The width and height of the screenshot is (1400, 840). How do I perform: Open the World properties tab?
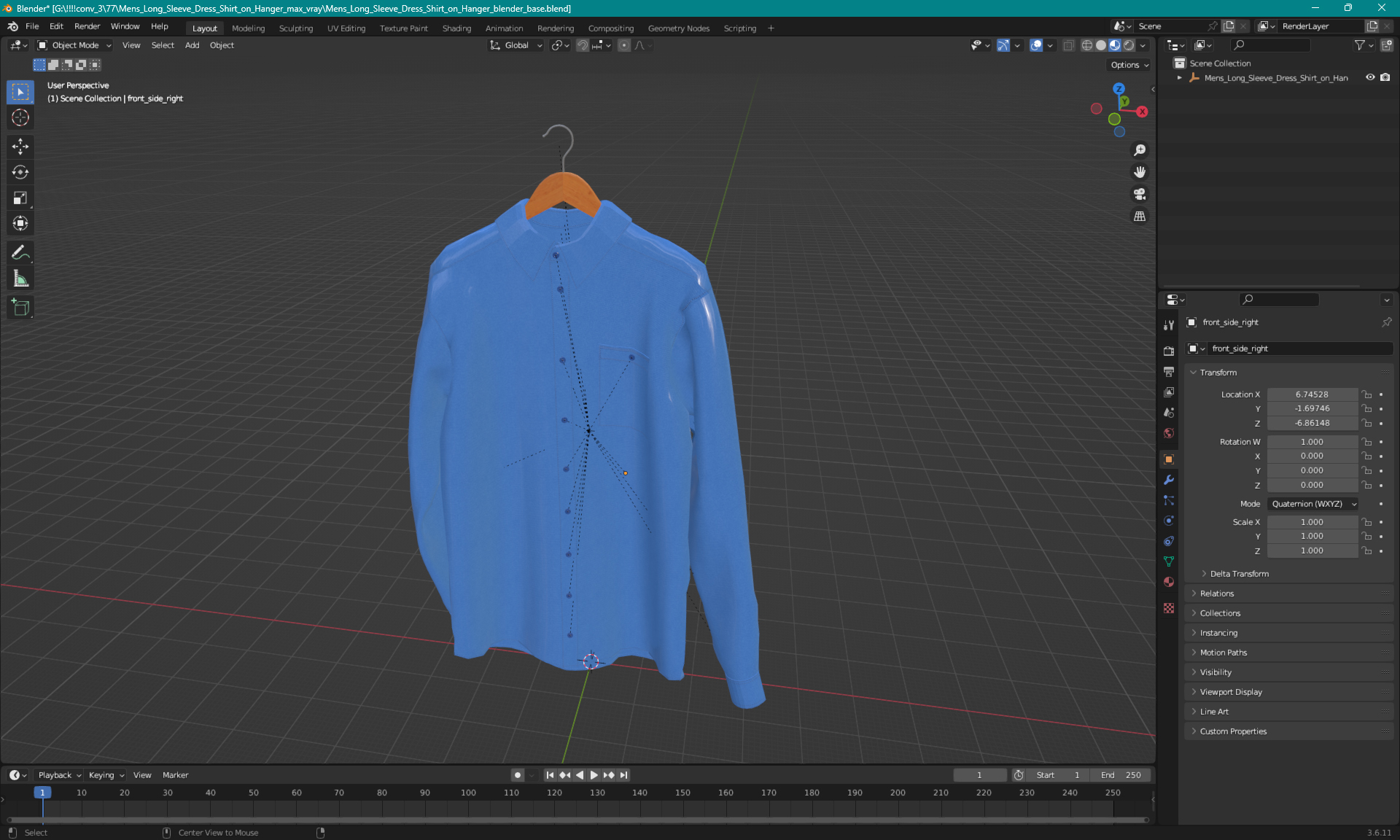[1169, 432]
